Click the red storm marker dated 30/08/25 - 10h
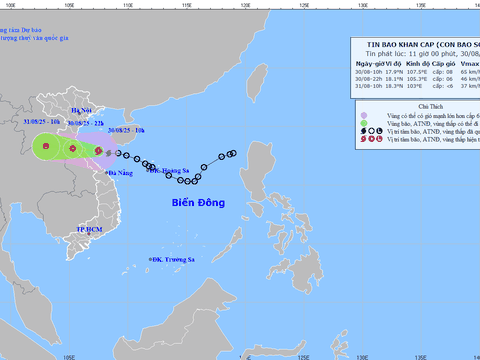 coord(98,151)
